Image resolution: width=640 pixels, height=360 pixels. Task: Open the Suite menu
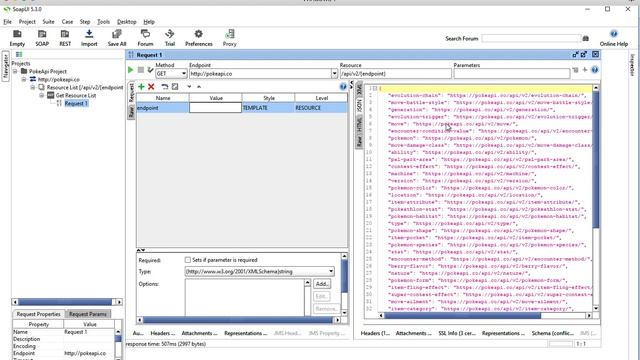tap(48, 22)
